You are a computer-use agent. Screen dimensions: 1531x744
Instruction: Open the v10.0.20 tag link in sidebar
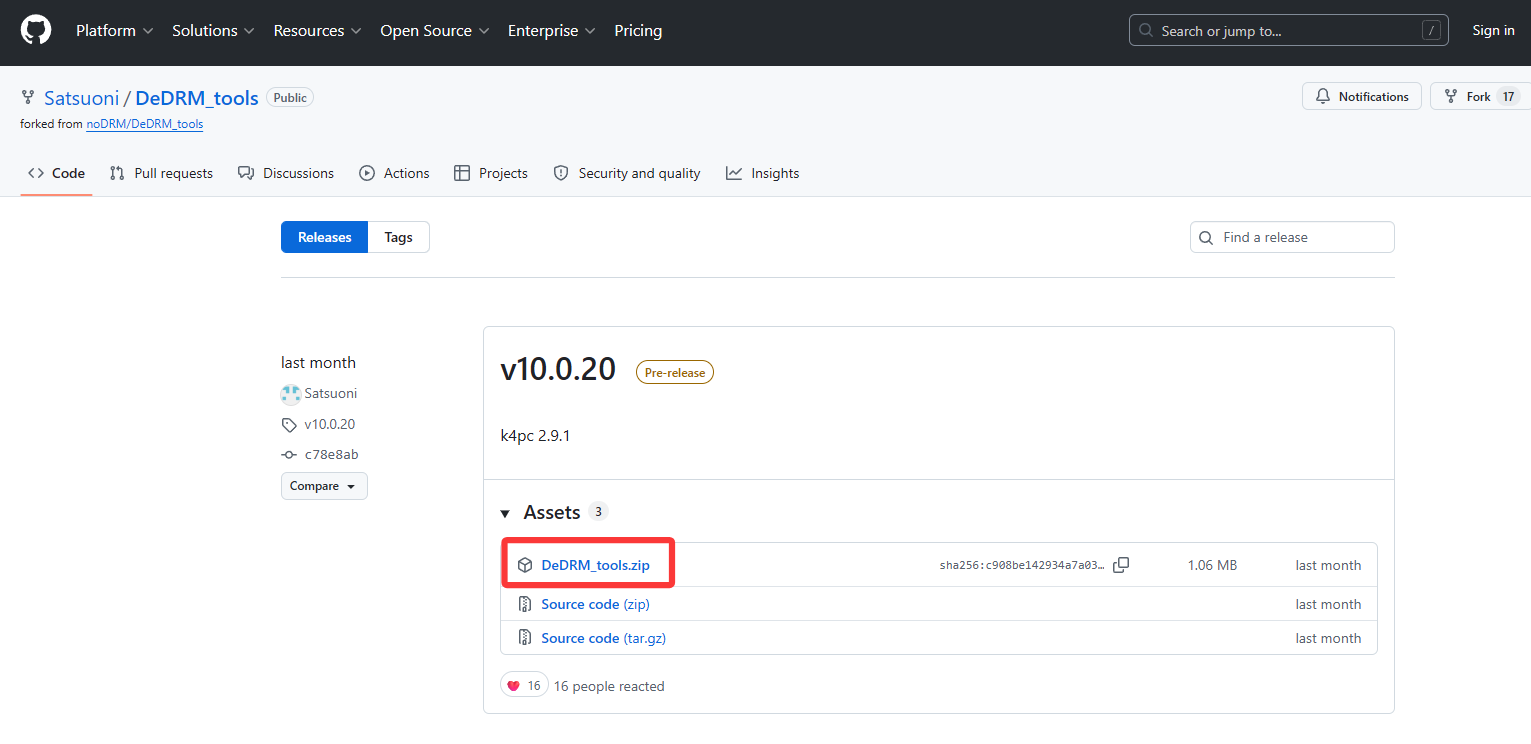330,425
